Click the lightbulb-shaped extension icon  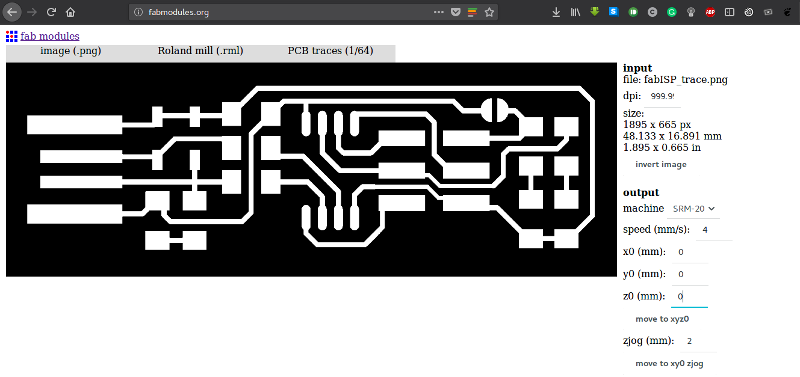(691, 12)
